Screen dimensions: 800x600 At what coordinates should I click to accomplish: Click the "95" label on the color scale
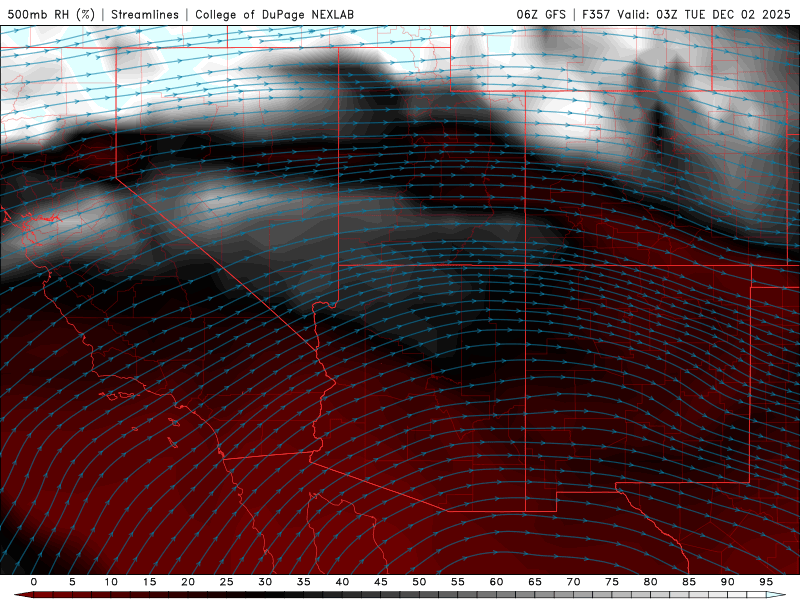(x=766, y=582)
